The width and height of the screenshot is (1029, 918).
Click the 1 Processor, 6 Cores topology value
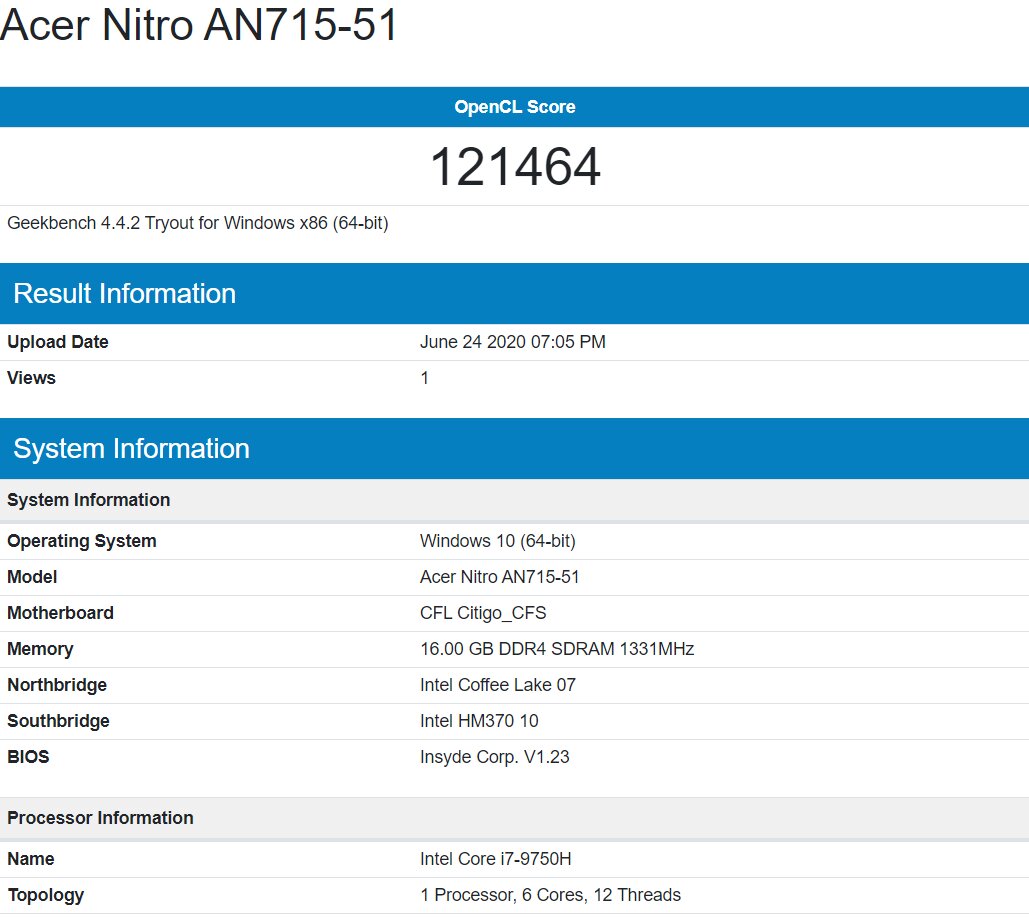pos(550,895)
